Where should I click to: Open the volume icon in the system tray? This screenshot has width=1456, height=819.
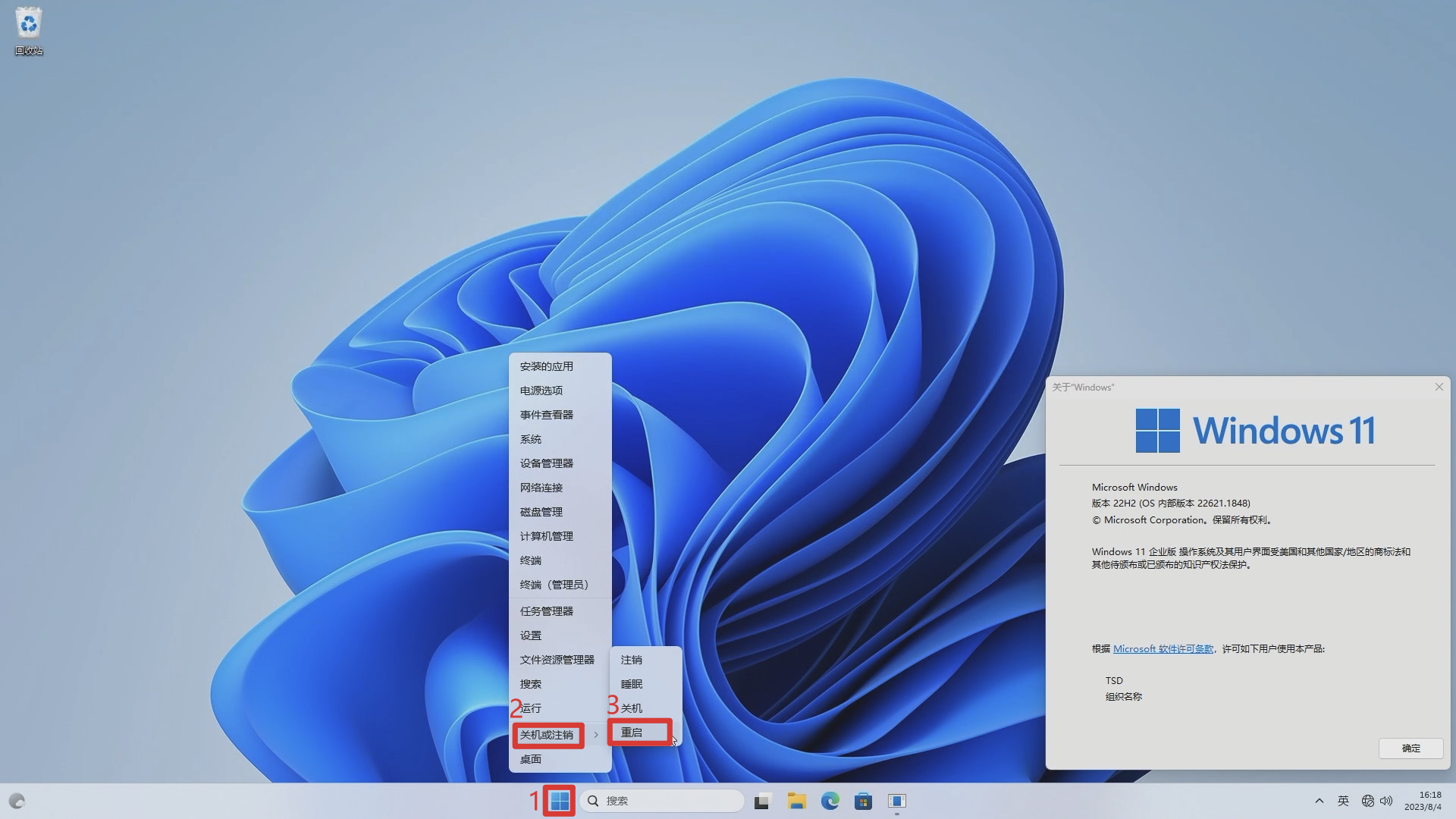point(1387,800)
